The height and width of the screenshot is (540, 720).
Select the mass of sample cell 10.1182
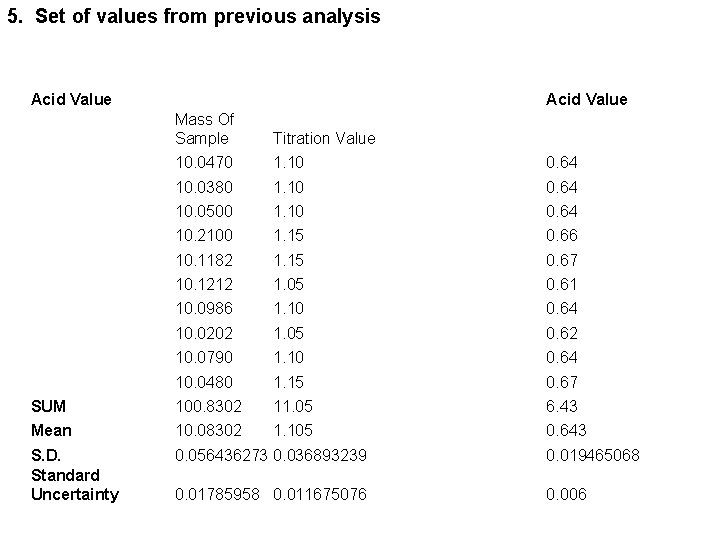coord(204,260)
